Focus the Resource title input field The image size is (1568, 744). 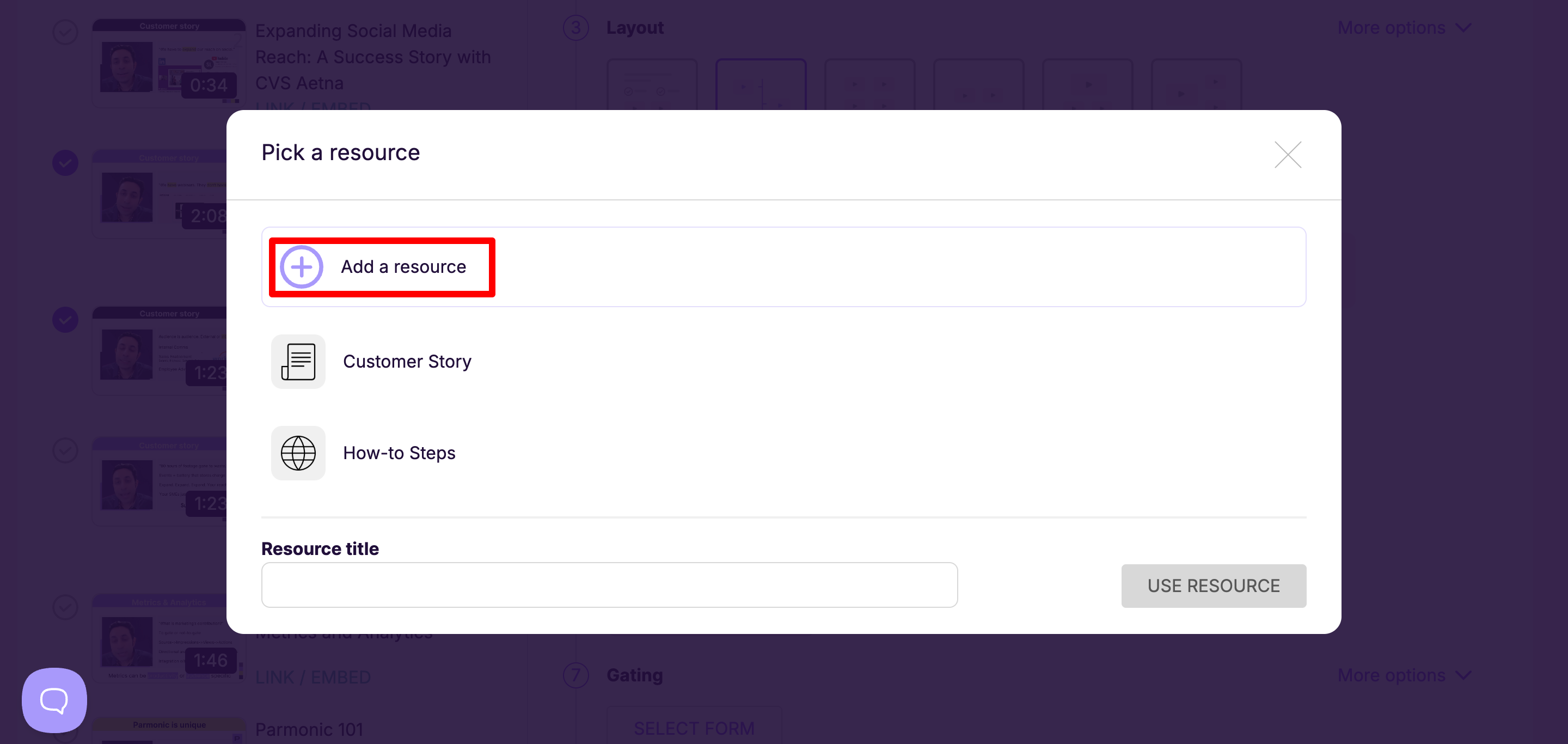(609, 585)
